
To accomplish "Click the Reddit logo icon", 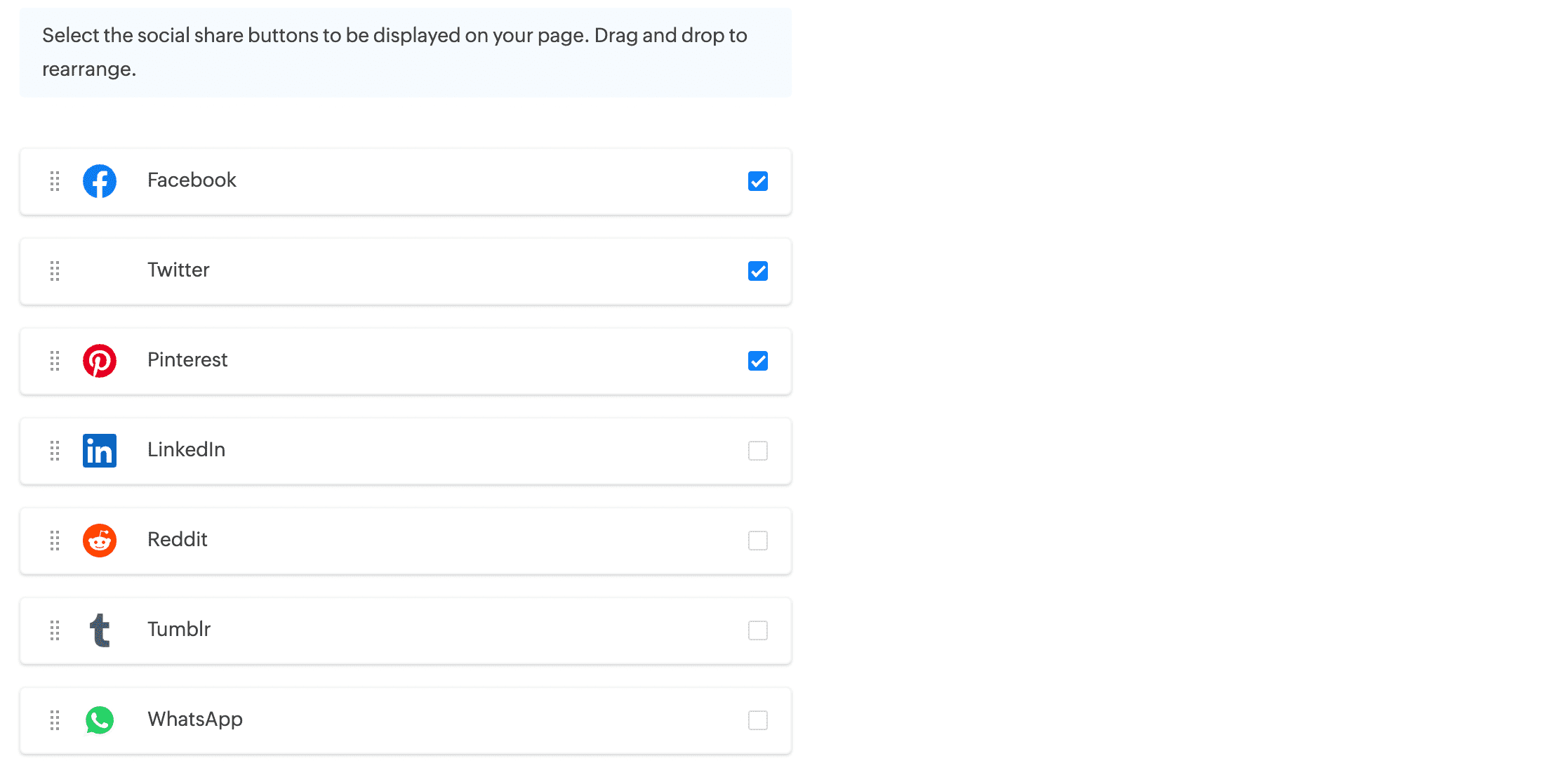I will tap(100, 541).
